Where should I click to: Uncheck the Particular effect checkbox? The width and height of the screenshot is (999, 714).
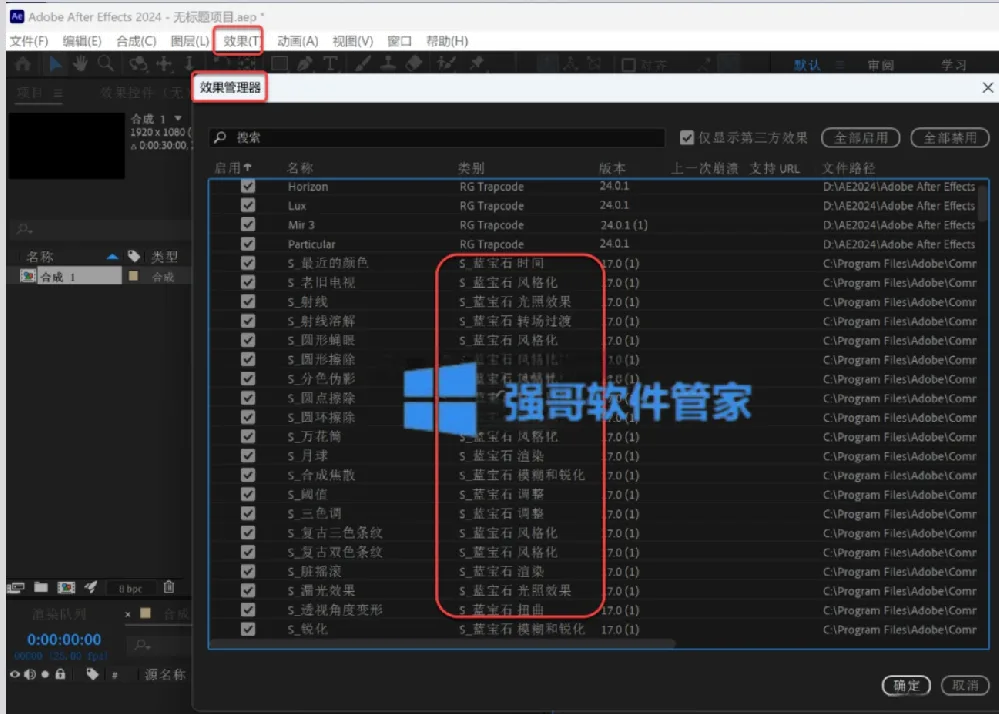click(x=248, y=244)
